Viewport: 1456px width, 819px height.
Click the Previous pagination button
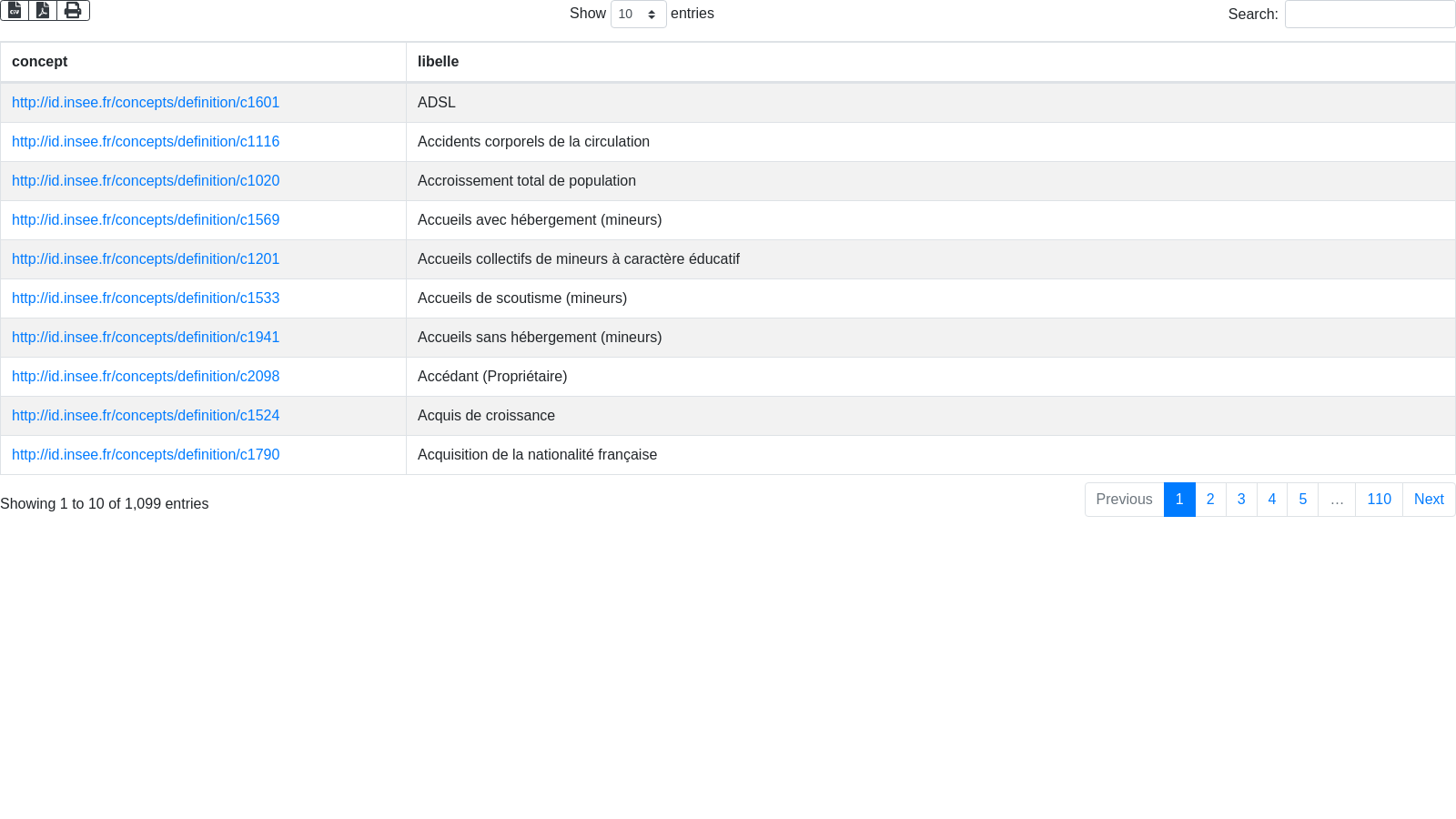[x=1124, y=500]
